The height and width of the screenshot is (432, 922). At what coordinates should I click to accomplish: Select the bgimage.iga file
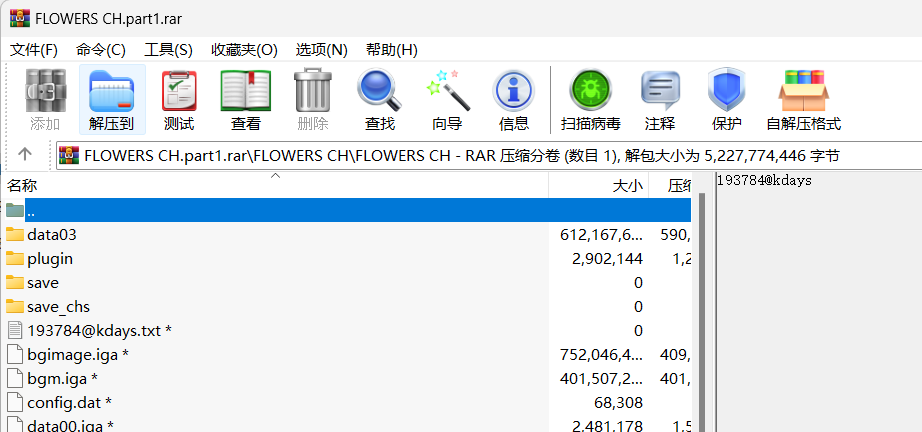pos(70,354)
